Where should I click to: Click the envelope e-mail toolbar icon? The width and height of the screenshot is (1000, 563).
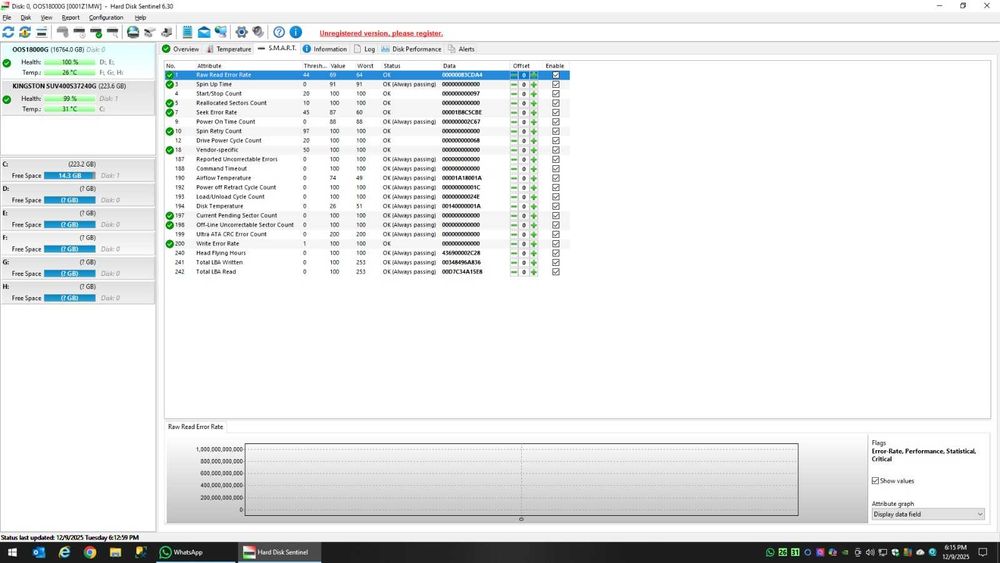[204, 32]
